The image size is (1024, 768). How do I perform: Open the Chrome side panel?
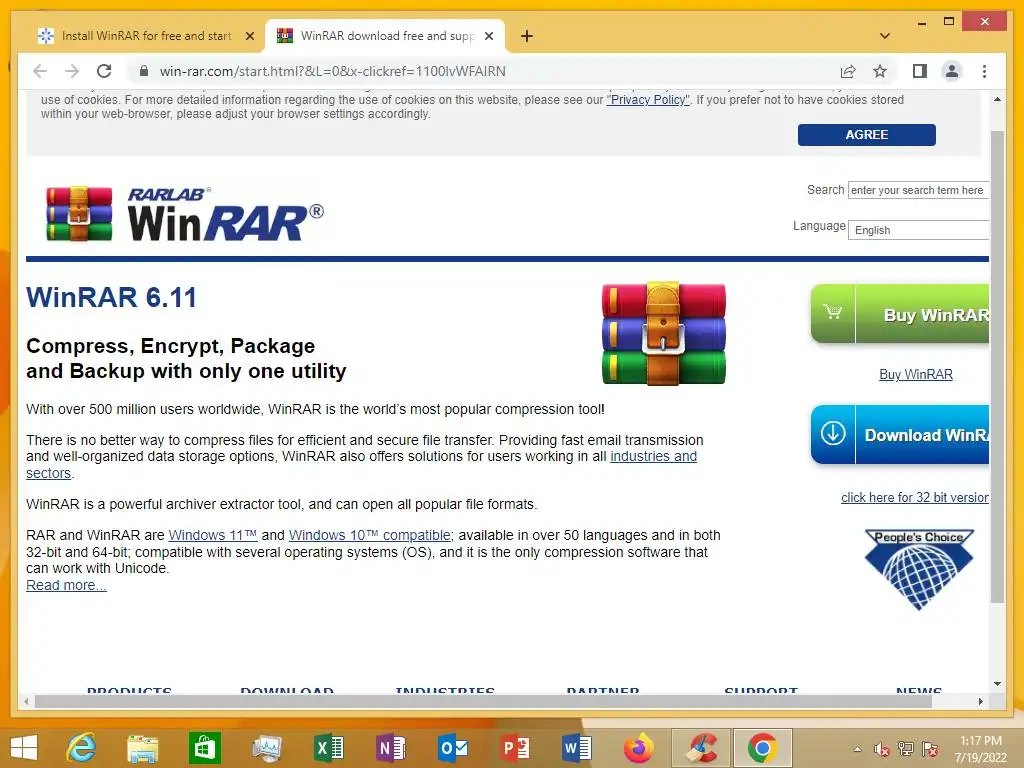920,71
